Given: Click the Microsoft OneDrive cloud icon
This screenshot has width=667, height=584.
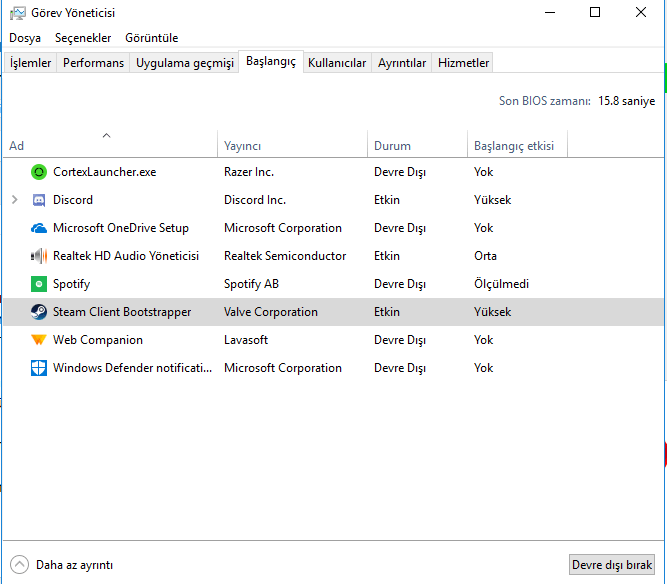Looking at the screenshot, I should 39,228.
